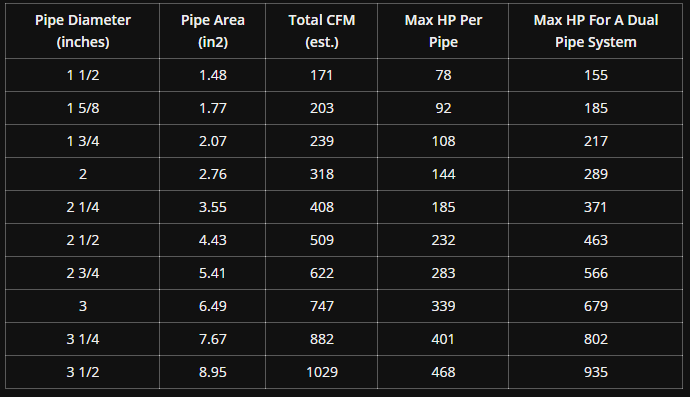Image resolution: width=690 pixels, height=397 pixels.
Task: Select pipe area value 2.07
Action: pos(213,141)
